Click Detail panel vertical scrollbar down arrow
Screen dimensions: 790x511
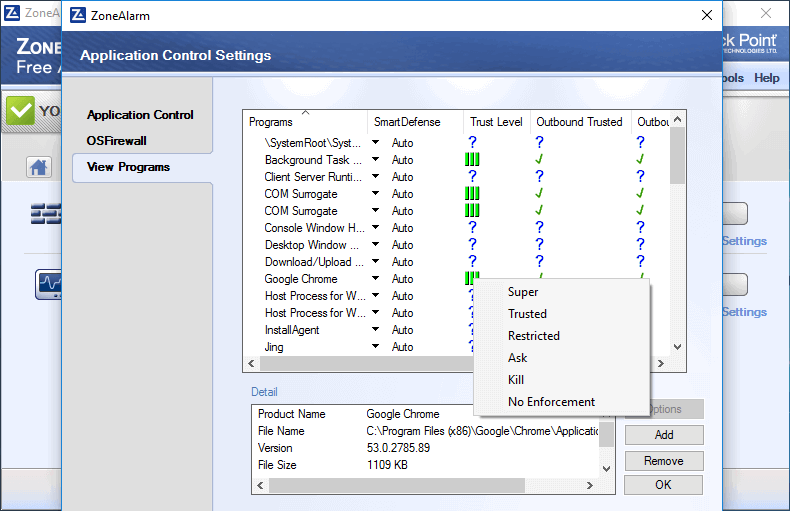[x=607, y=469]
